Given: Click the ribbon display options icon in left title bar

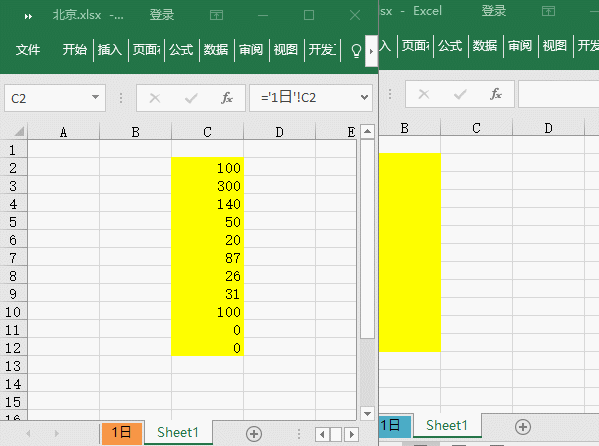Looking at the screenshot, I should [x=217, y=15].
